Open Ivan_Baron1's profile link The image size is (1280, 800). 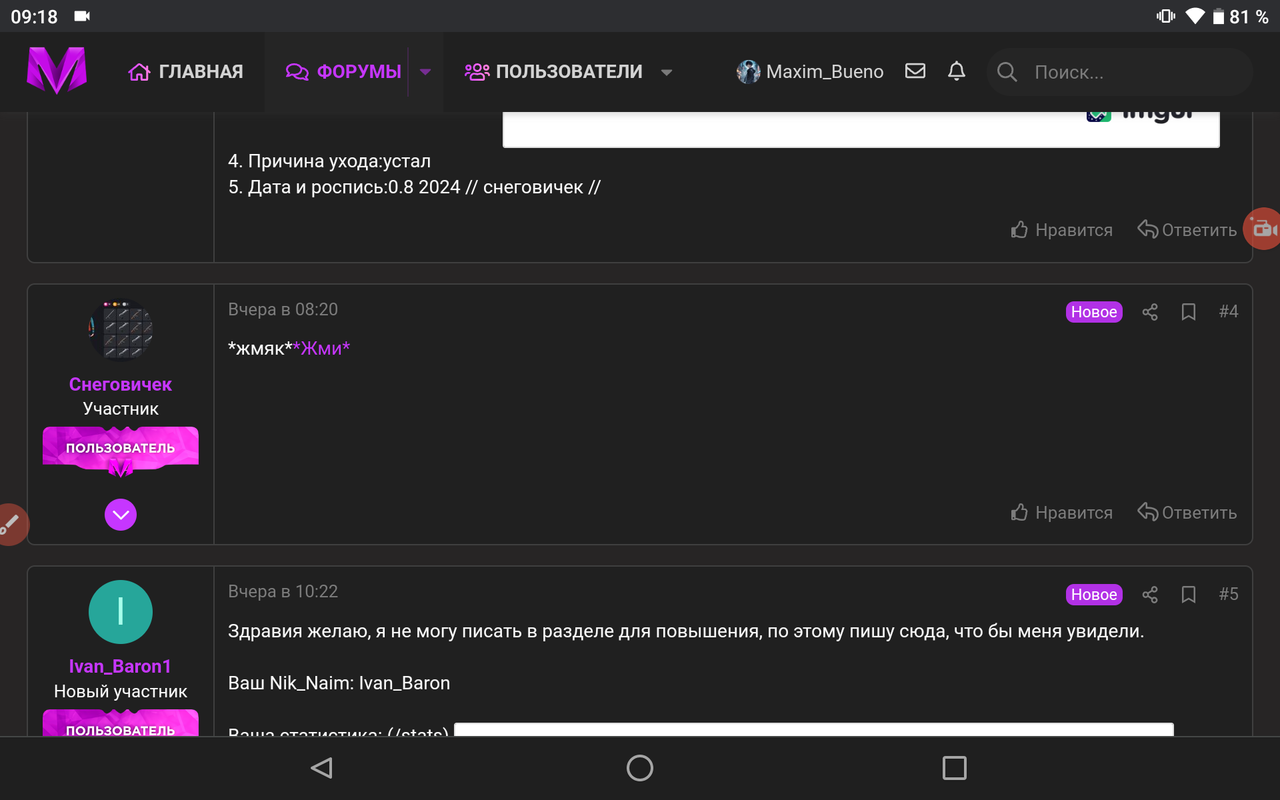(120, 666)
